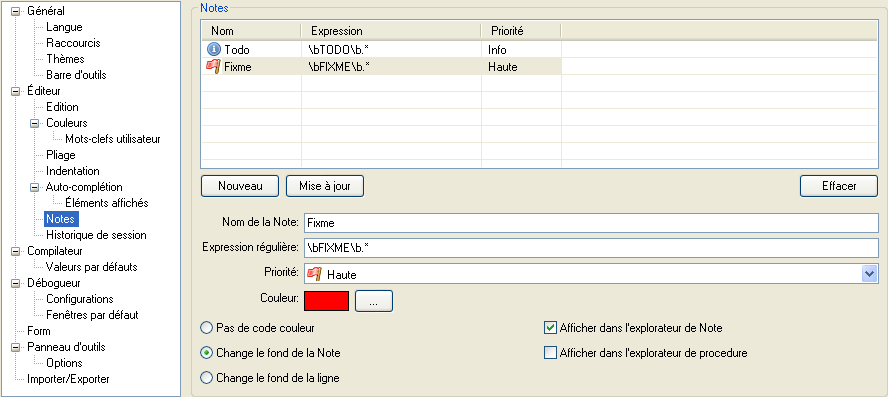
Task: Click the Nouveau button
Action: (x=240, y=186)
